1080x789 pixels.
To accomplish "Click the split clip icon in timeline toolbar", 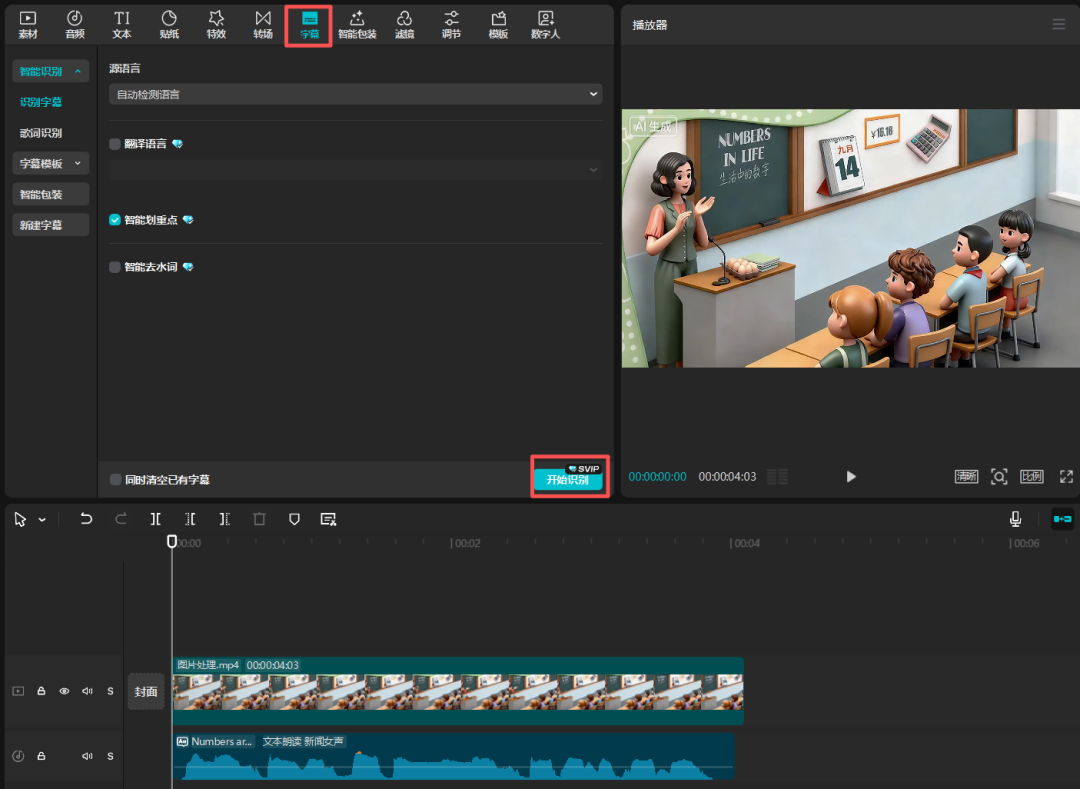I will click(156, 519).
